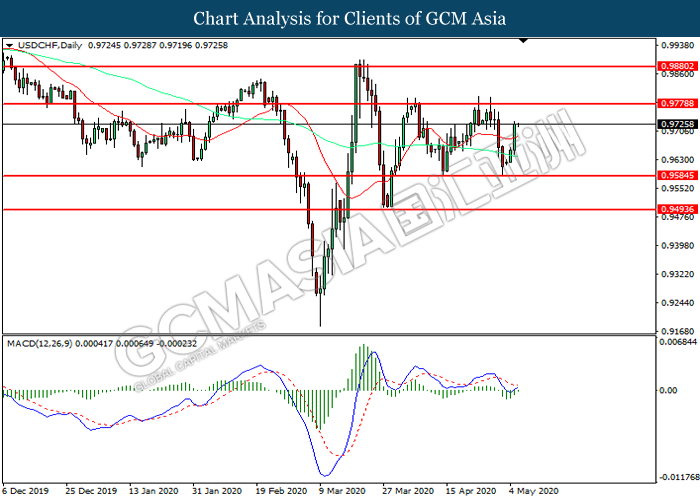
Task: Select the 0.99380 price axis label
Action: [x=678, y=45]
